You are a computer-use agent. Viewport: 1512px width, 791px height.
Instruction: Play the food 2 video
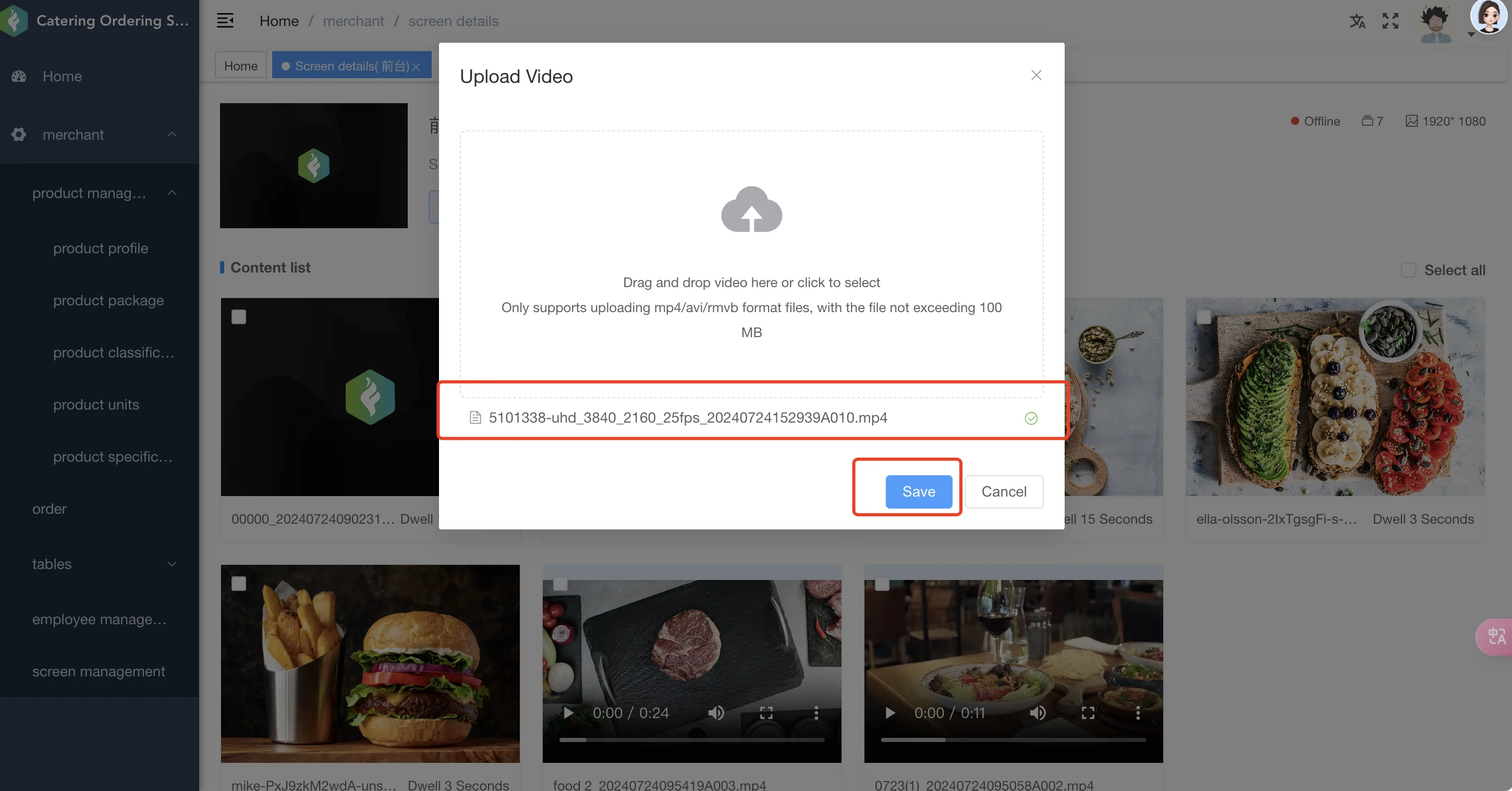568,713
